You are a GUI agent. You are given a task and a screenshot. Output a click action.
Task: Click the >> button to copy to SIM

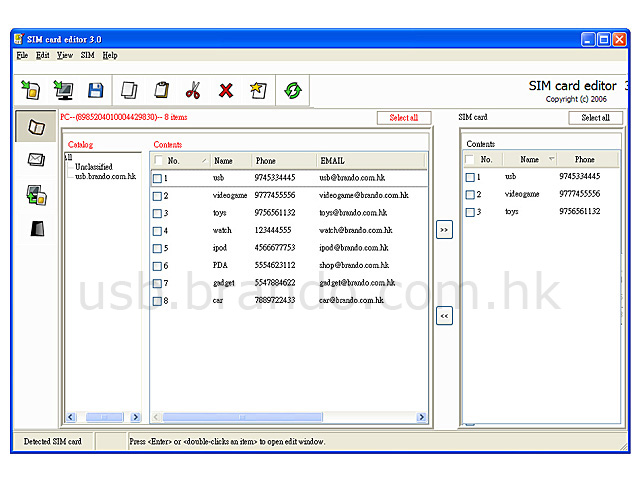coord(445,230)
